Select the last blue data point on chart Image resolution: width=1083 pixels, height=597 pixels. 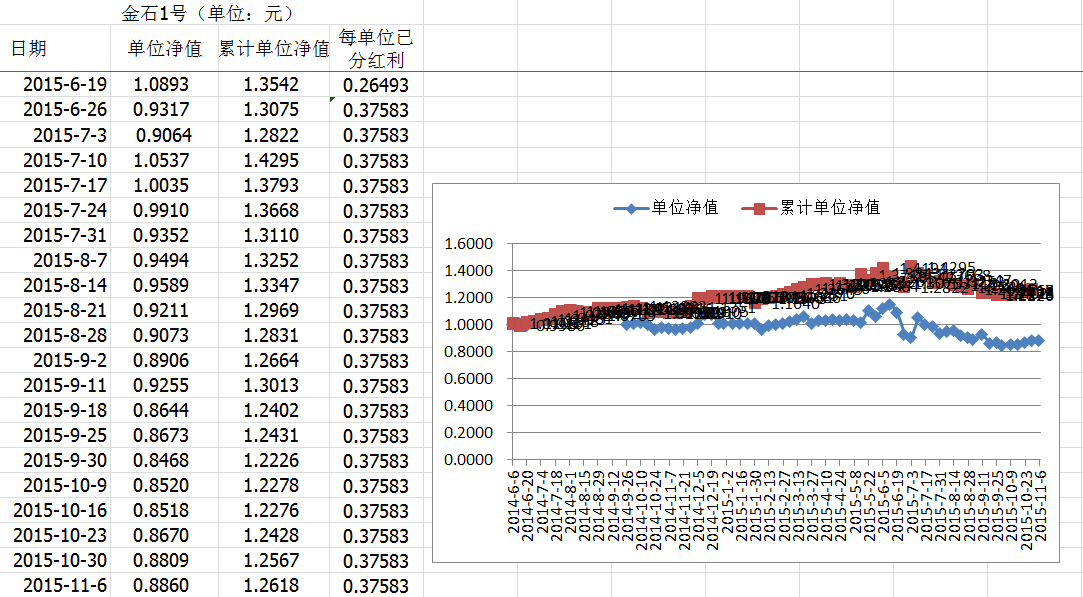pyautogui.click(x=1038, y=340)
